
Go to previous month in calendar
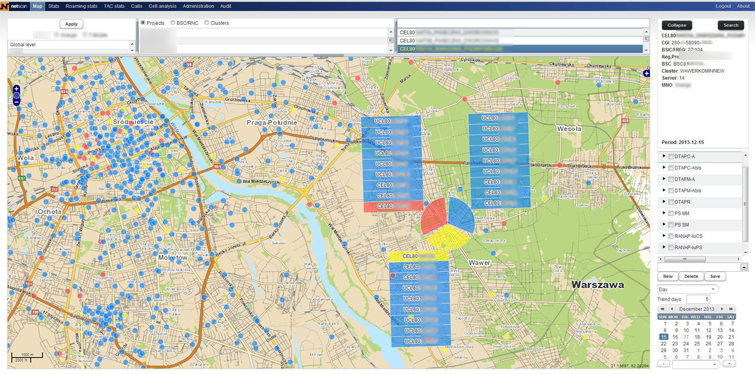(x=672, y=309)
